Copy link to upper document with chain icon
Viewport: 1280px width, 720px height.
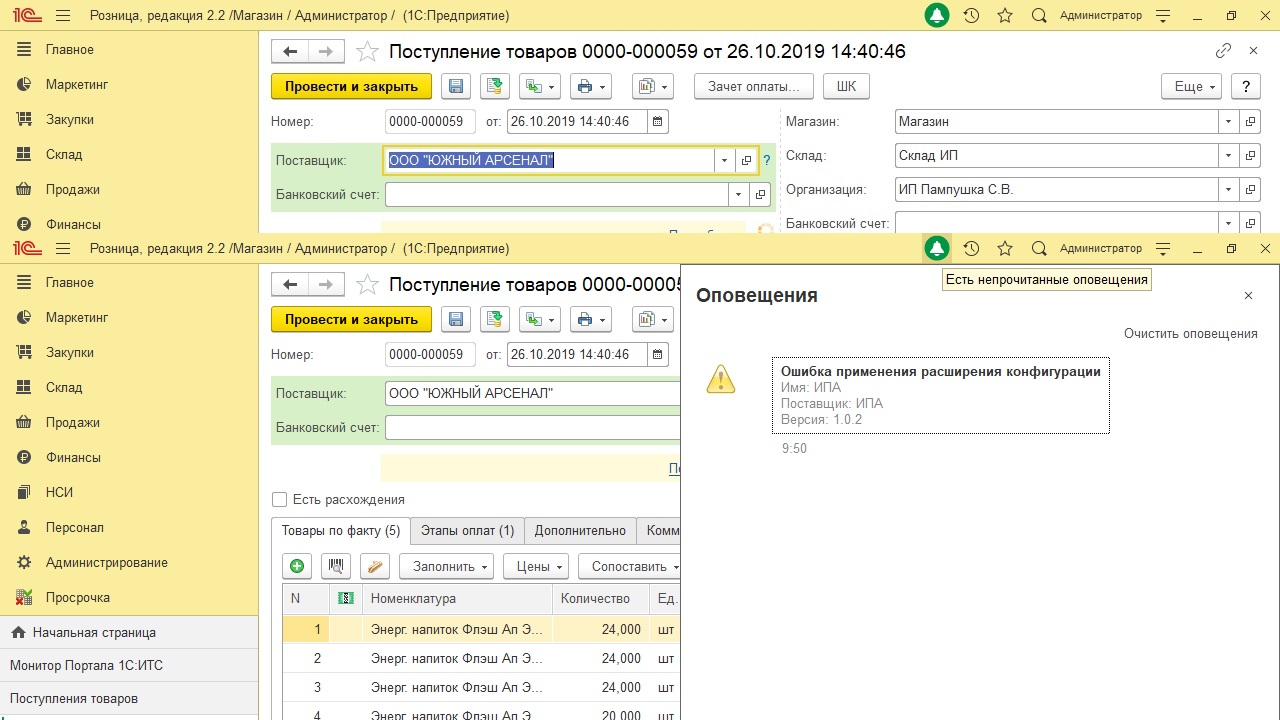point(1223,51)
